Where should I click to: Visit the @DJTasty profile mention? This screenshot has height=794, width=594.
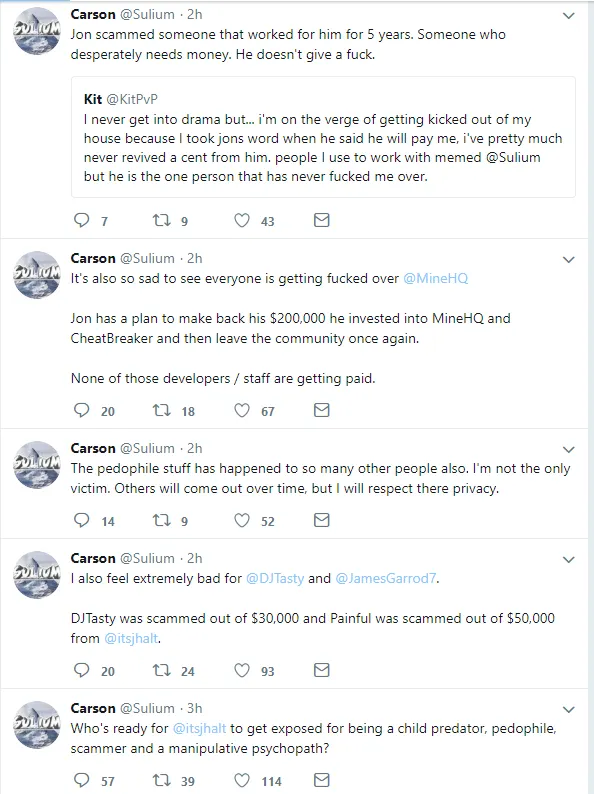pos(275,578)
